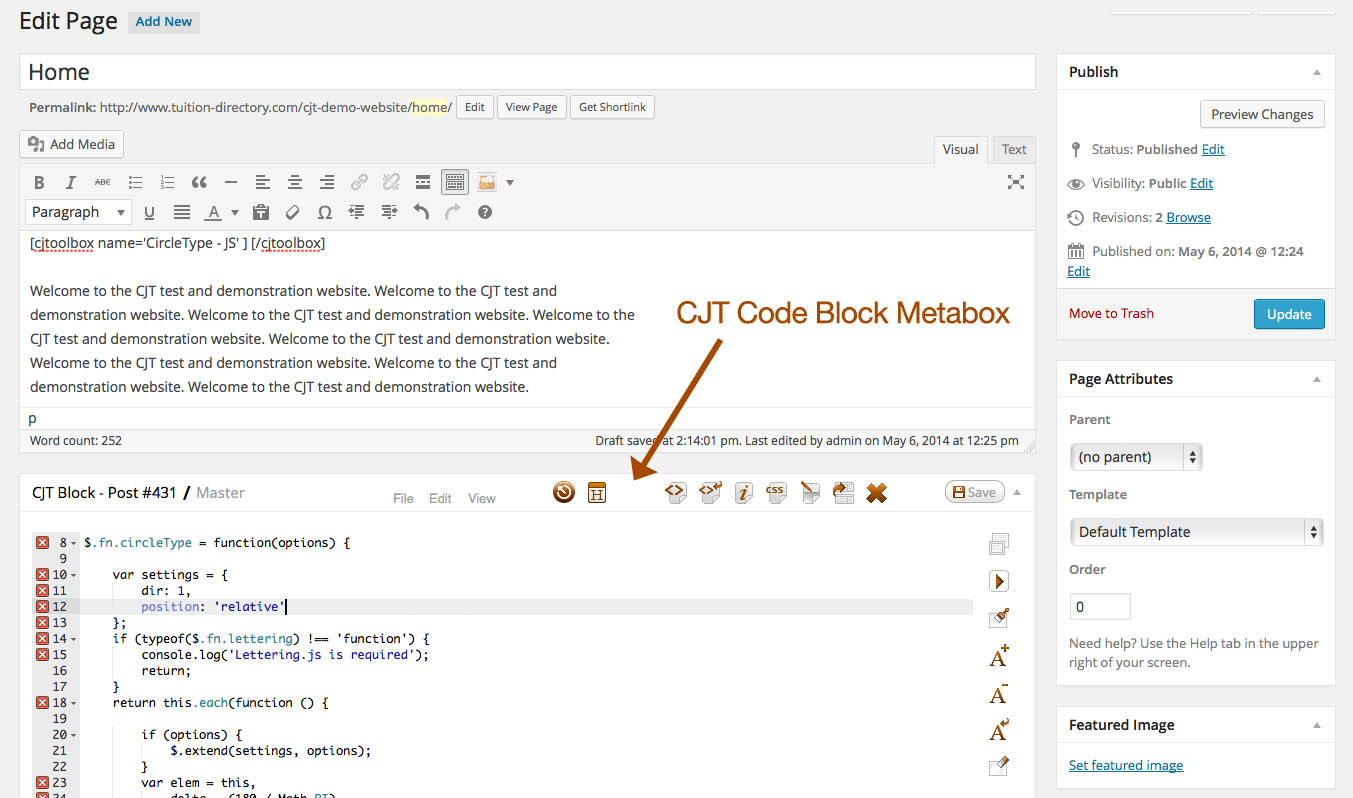Click the orange X delete block icon
Image resolution: width=1353 pixels, height=798 pixels.
(x=876, y=492)
